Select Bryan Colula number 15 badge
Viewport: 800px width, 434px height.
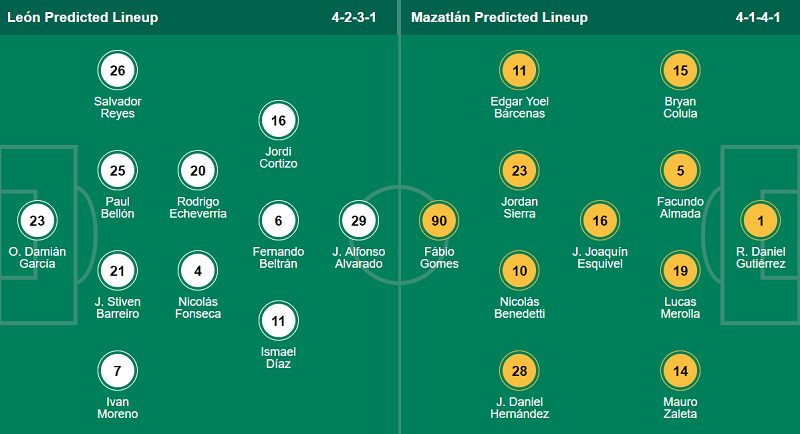[680, 70]
